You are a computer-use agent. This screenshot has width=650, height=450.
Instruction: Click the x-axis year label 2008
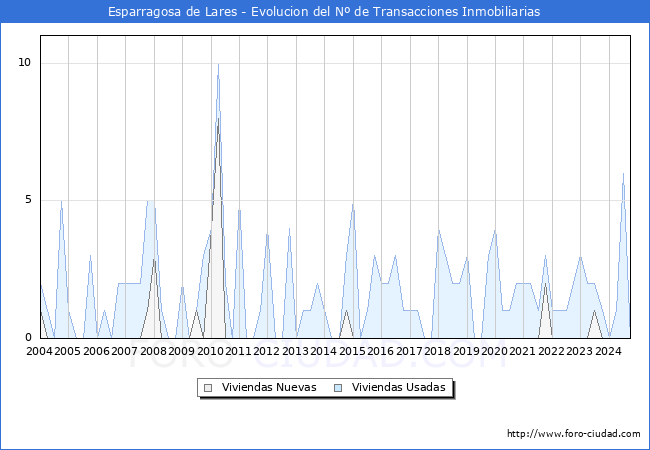pos(153,351)
